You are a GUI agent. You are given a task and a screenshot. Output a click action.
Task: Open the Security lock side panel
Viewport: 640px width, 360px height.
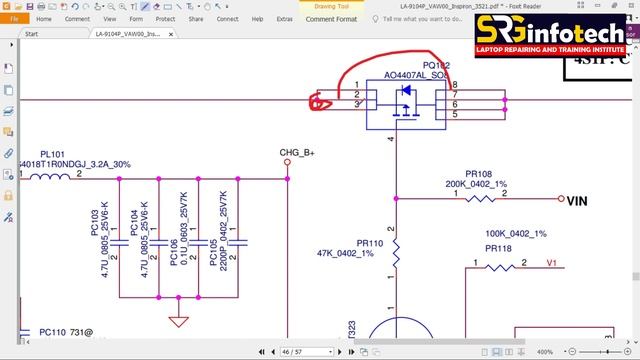(x=8, y=196)
